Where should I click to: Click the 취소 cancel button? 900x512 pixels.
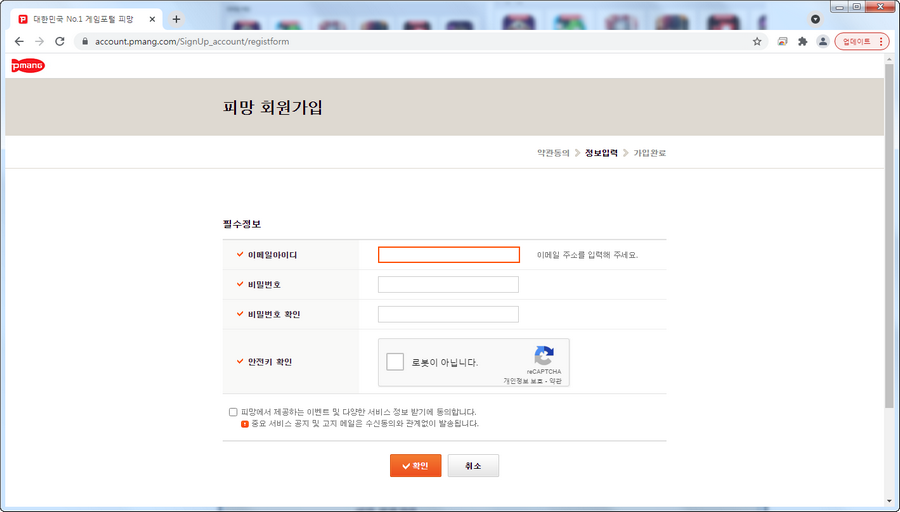point(473,466)
